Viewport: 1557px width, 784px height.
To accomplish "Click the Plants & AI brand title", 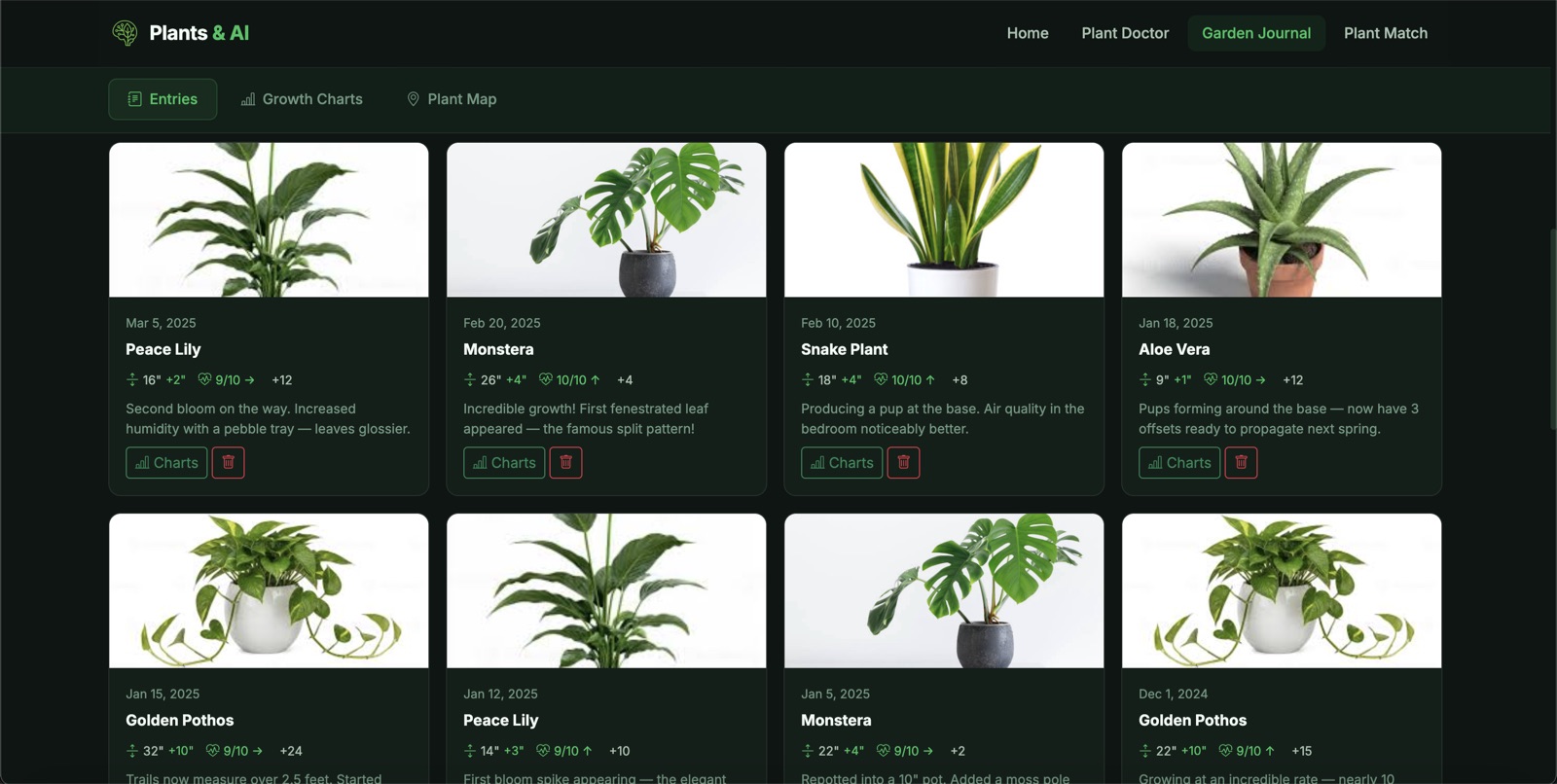I will [199, 33].
